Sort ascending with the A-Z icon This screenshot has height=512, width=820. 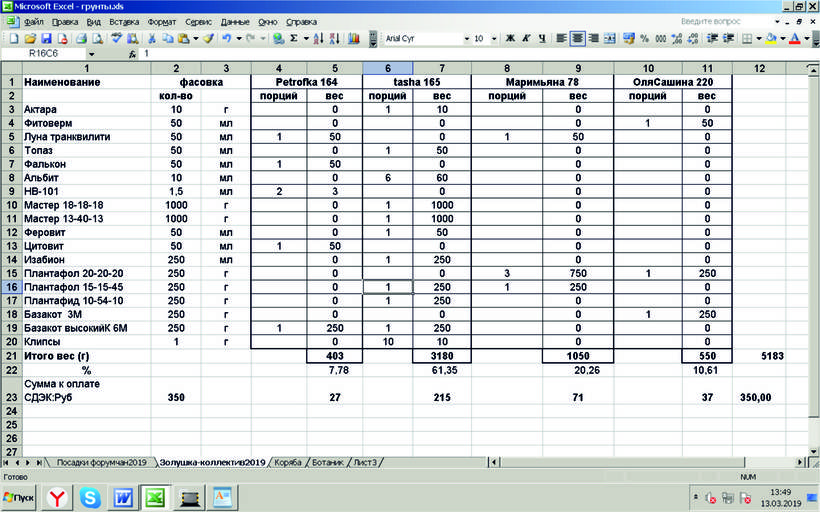(x=319, y=38)
